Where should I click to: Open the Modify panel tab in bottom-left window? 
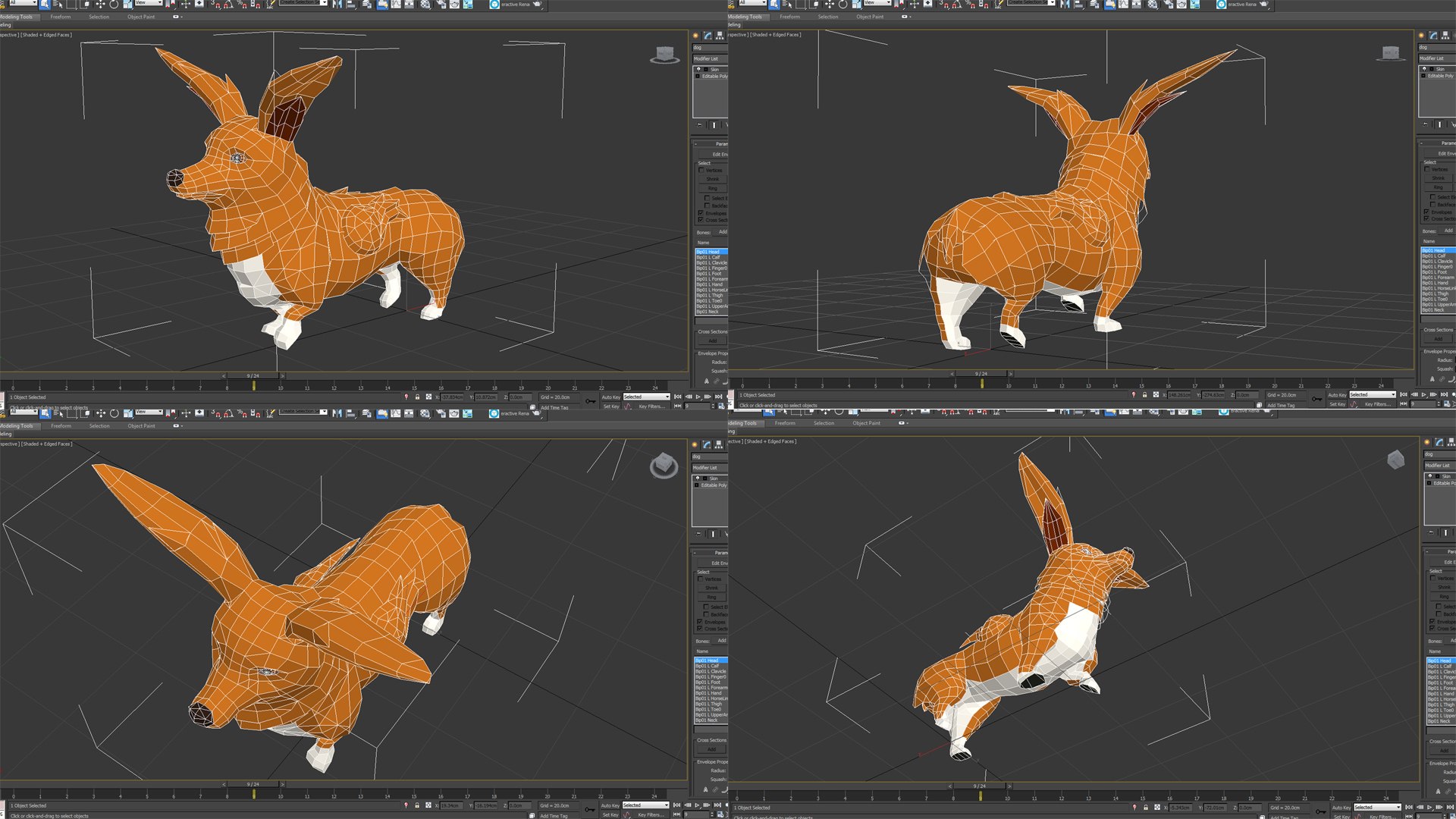point(707,444)
